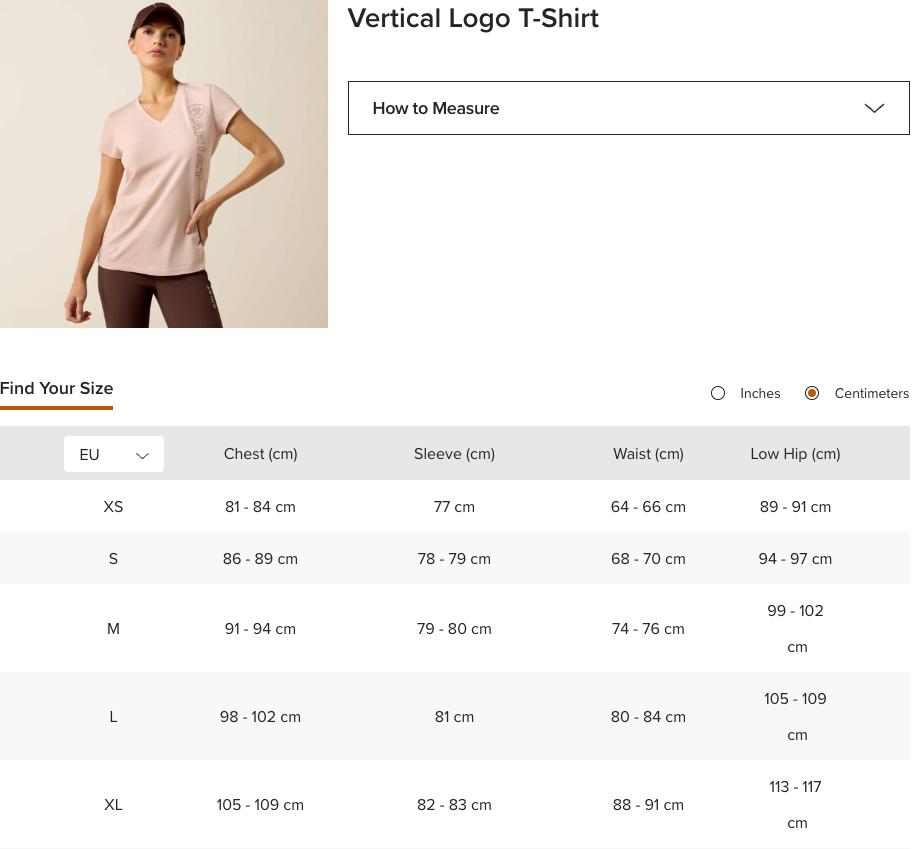Click the Waist (cm) column header
The image size is (914, 849).
click(648, 454)
